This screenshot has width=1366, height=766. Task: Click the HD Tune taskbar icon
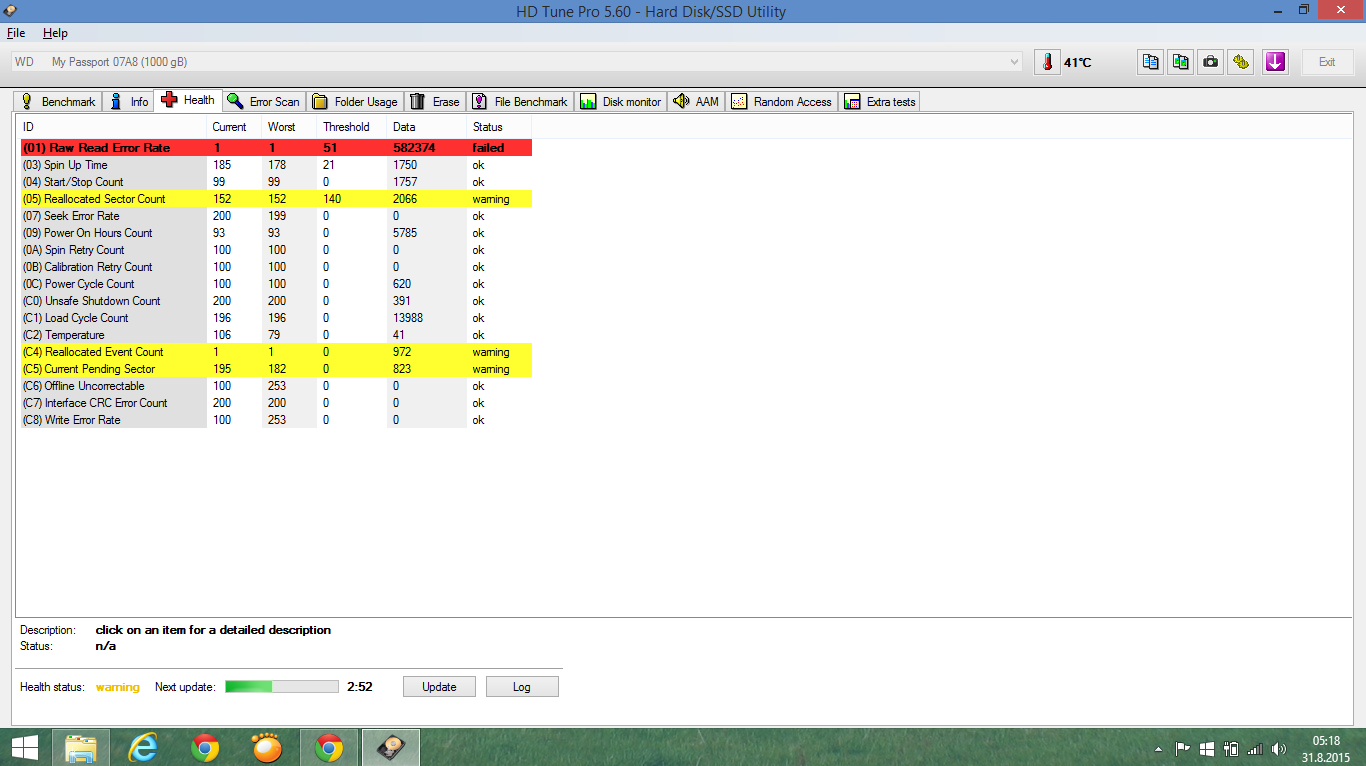click(391, 747)
